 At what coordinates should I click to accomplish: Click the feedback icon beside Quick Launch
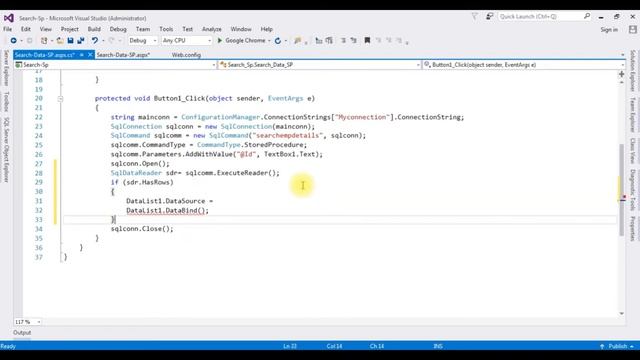click(489, 16)
